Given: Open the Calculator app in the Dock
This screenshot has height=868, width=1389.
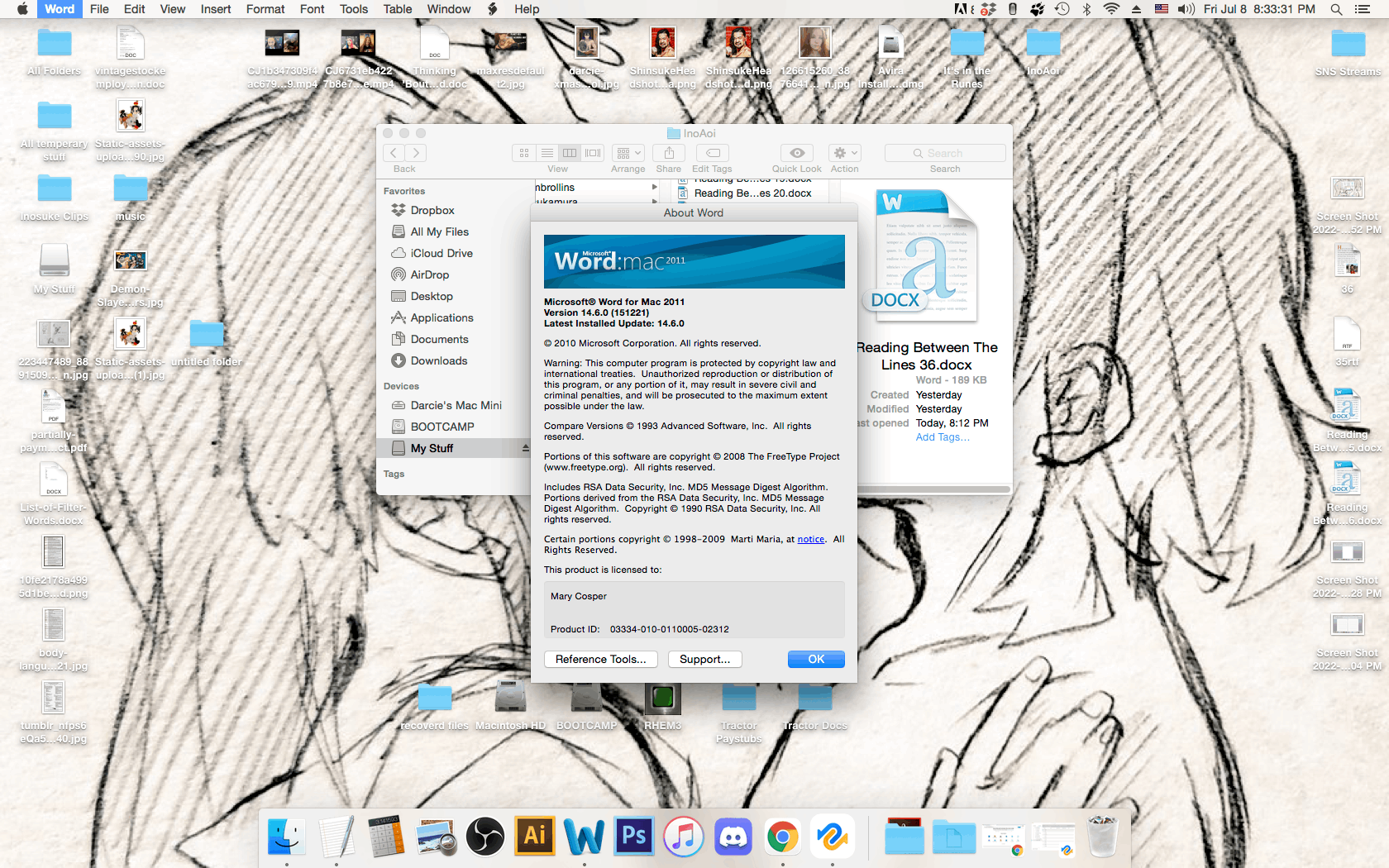Looking at the screenshot, I should 386,837.
